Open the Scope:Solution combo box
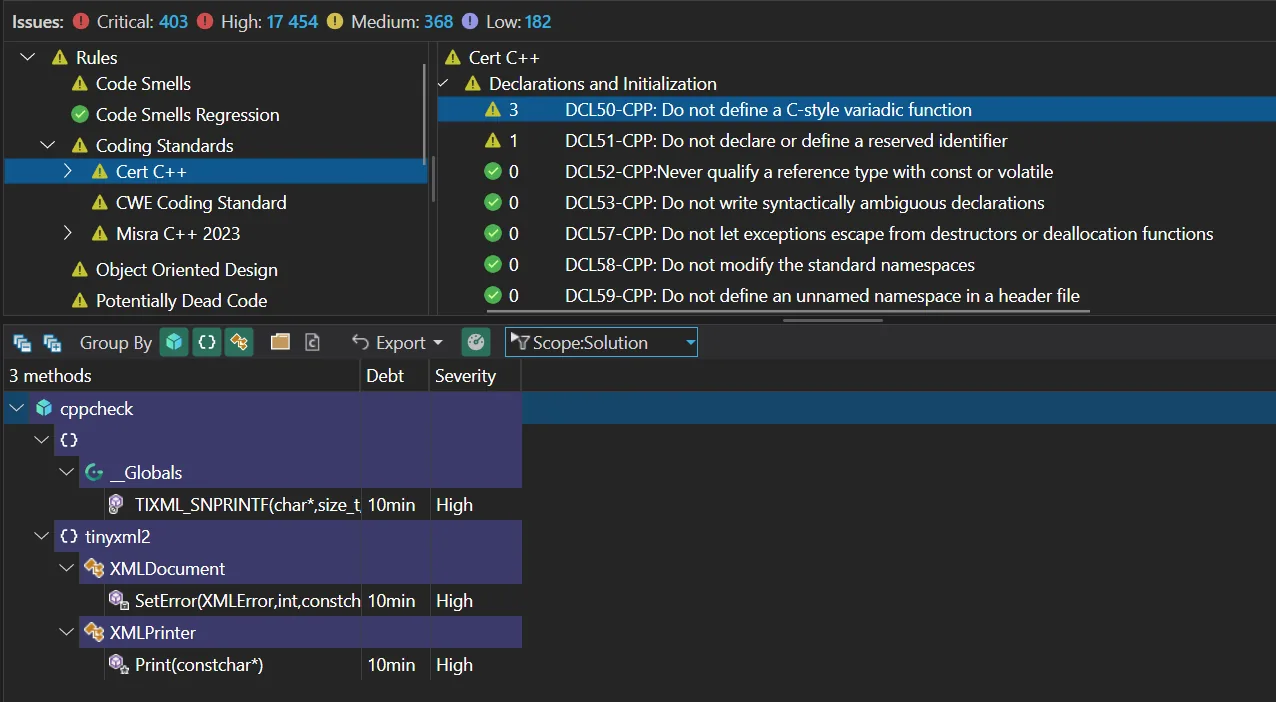 [601, 343]
